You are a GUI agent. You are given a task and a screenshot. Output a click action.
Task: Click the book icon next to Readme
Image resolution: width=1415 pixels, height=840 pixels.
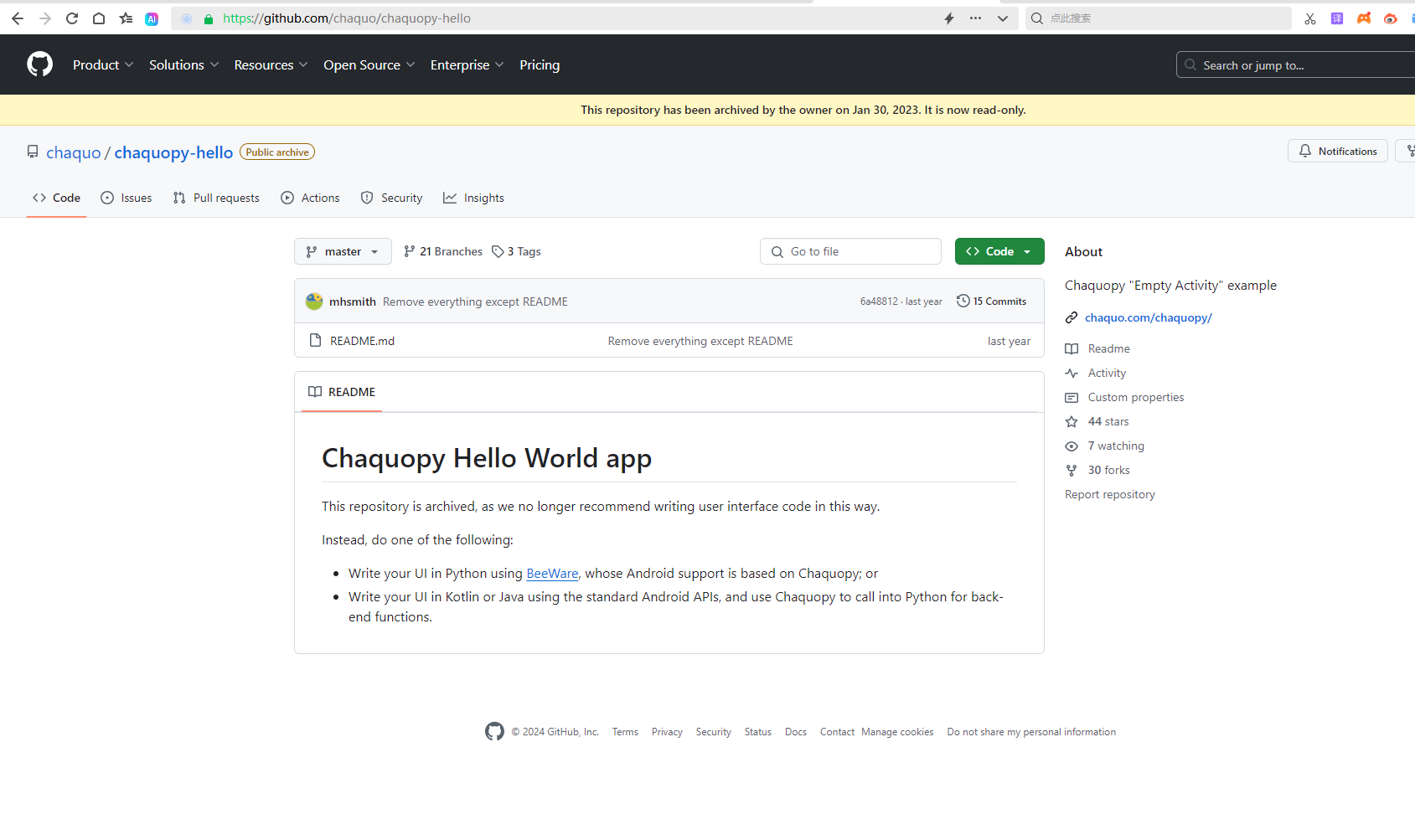1072,348
